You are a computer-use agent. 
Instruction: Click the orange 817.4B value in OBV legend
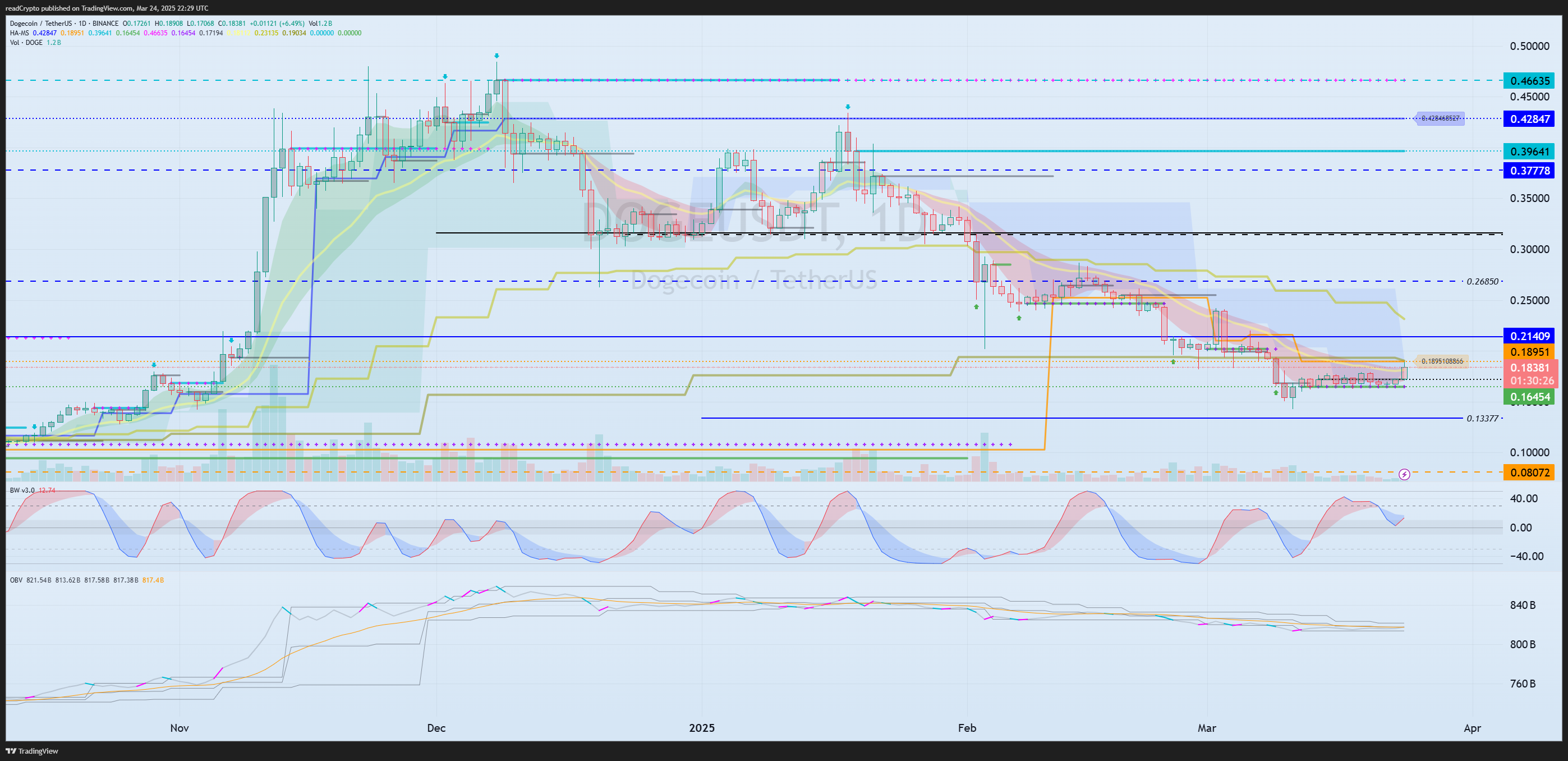coord(153,580)
